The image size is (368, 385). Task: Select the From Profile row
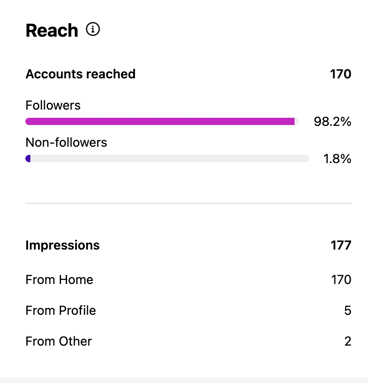coord(188,311)
